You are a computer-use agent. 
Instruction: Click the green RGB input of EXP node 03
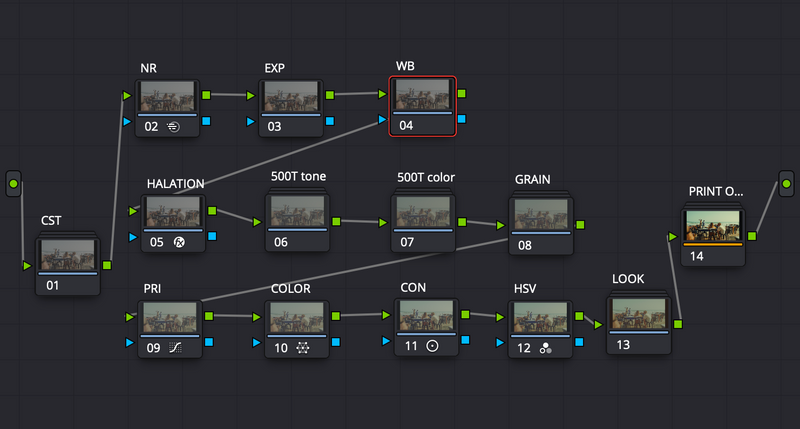[x=251, y=95]
